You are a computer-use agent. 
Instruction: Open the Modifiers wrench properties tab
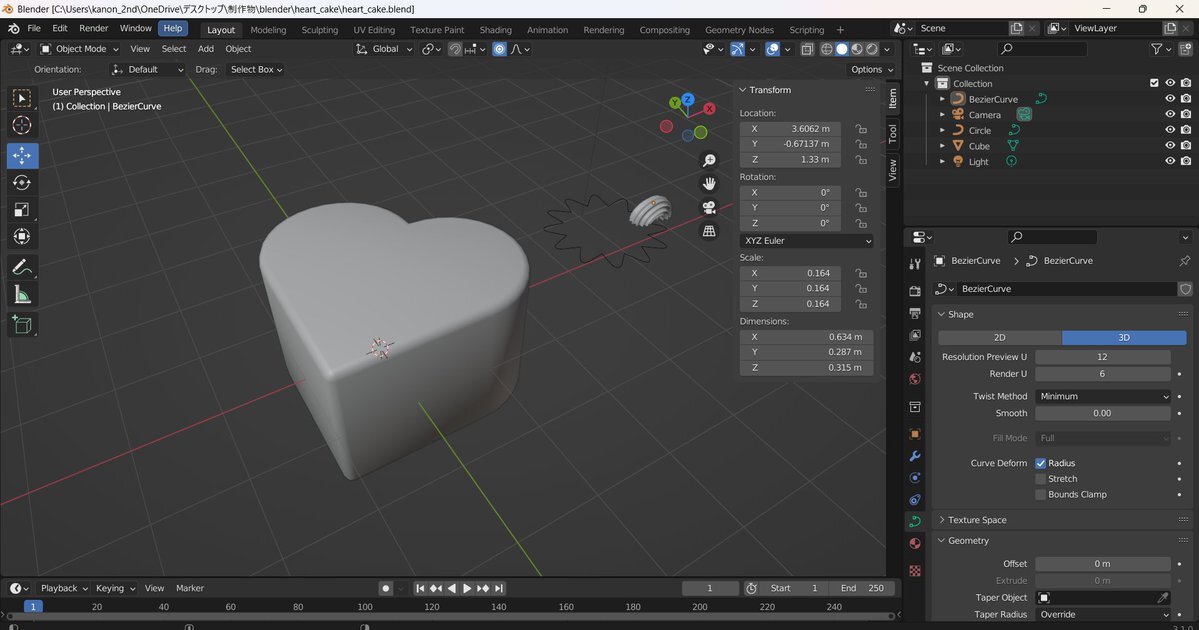pos(914,456)
